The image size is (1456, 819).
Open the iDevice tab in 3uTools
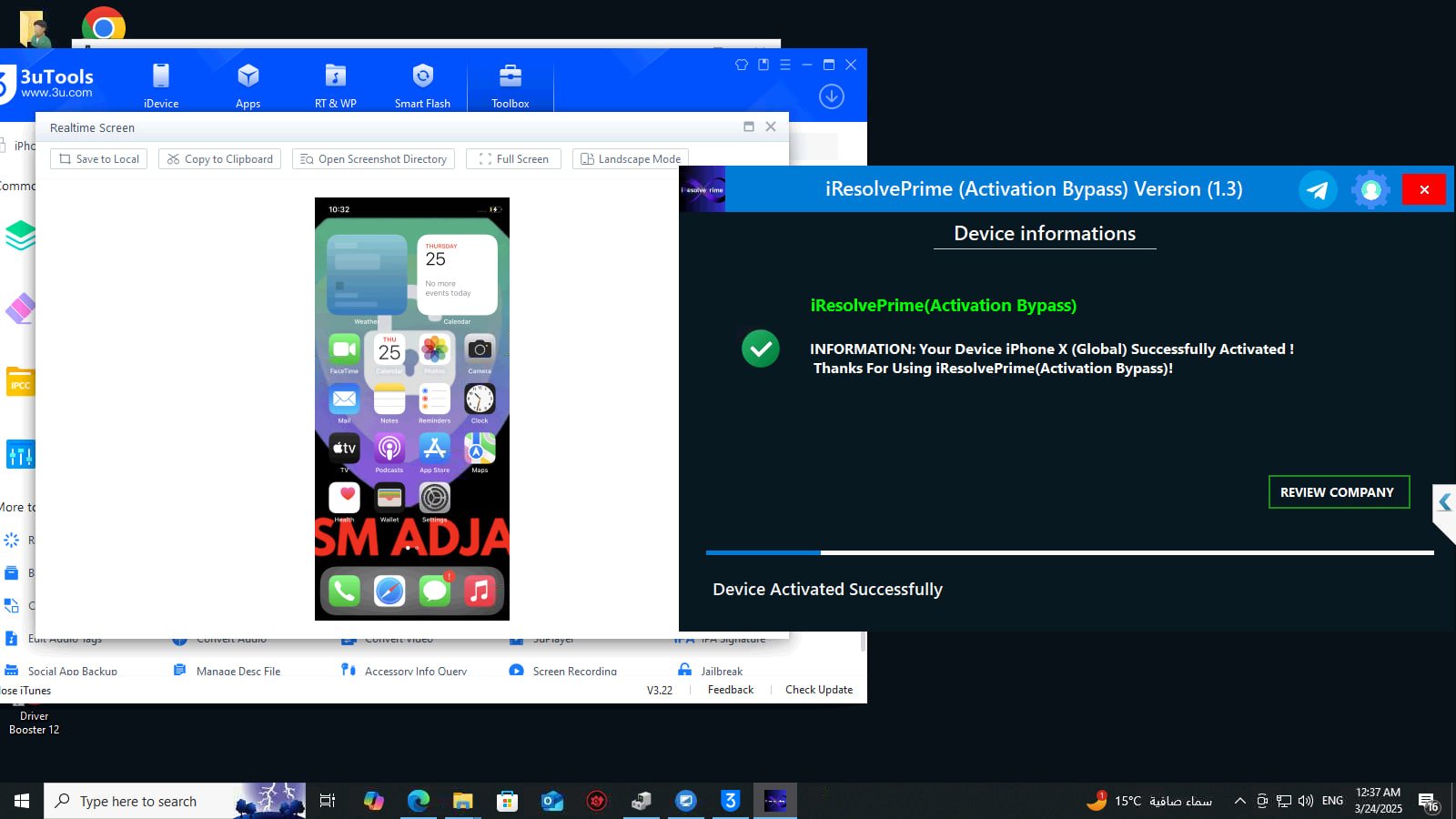tap(161, 86)
